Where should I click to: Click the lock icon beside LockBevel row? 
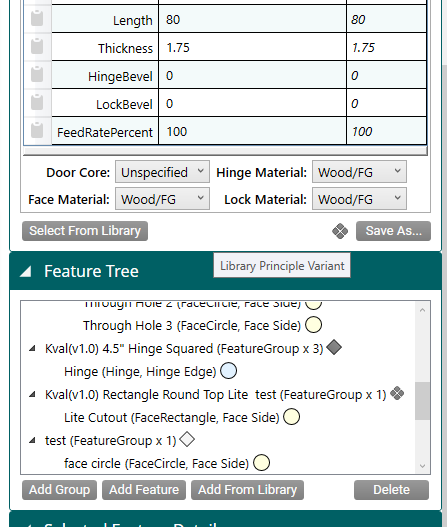(x=37, y=102)
